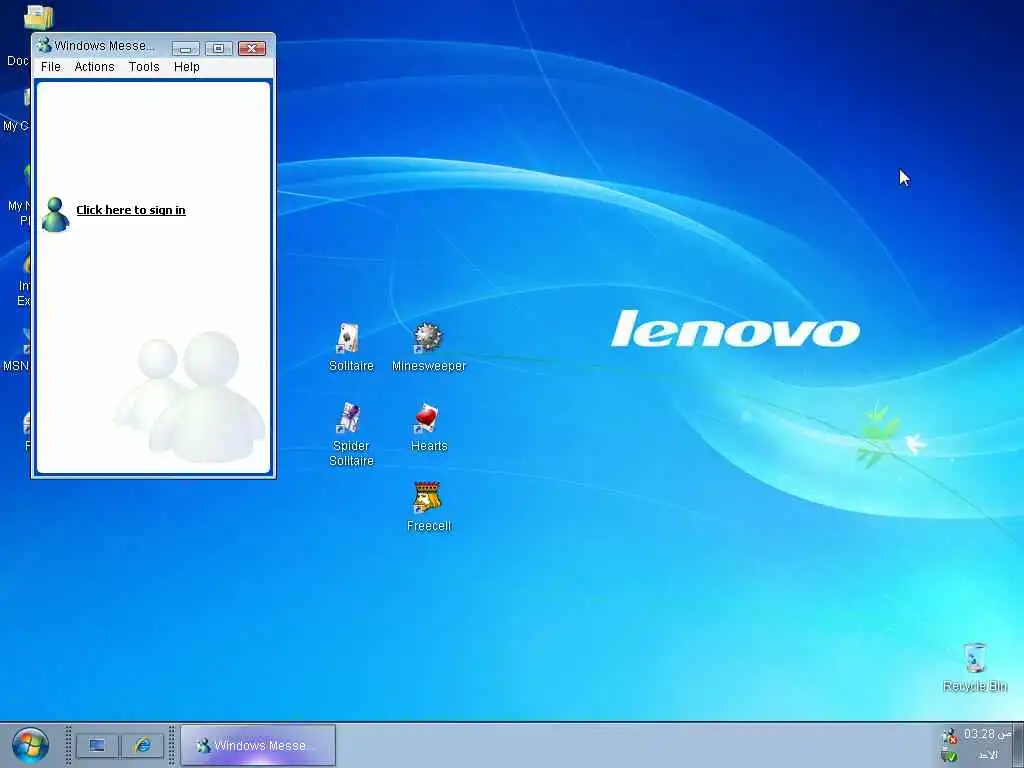Viewport: 1024px width, 768px height.
Task: Select the Solitaire desktop shortcut
Action: pos(351,347)
